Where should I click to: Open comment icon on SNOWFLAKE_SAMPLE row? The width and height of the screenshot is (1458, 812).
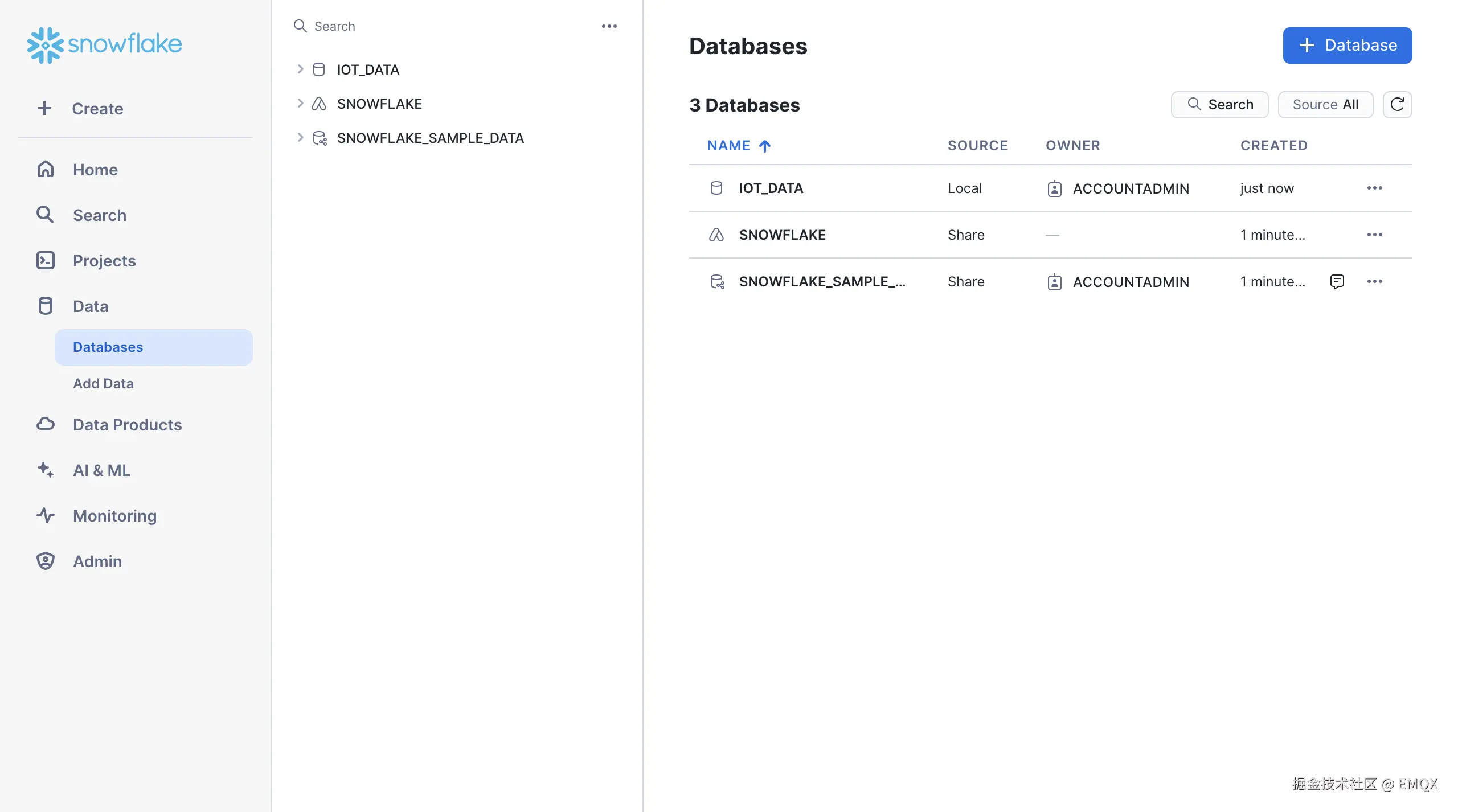[1337, 281]
